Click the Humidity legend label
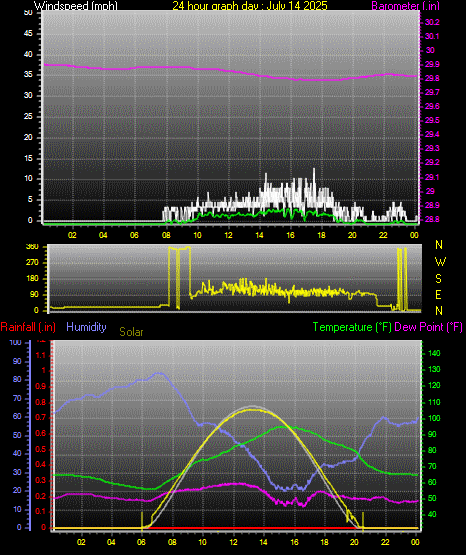Screen dimensions: 466x555 pyautogui.click(x=86, y=327)
